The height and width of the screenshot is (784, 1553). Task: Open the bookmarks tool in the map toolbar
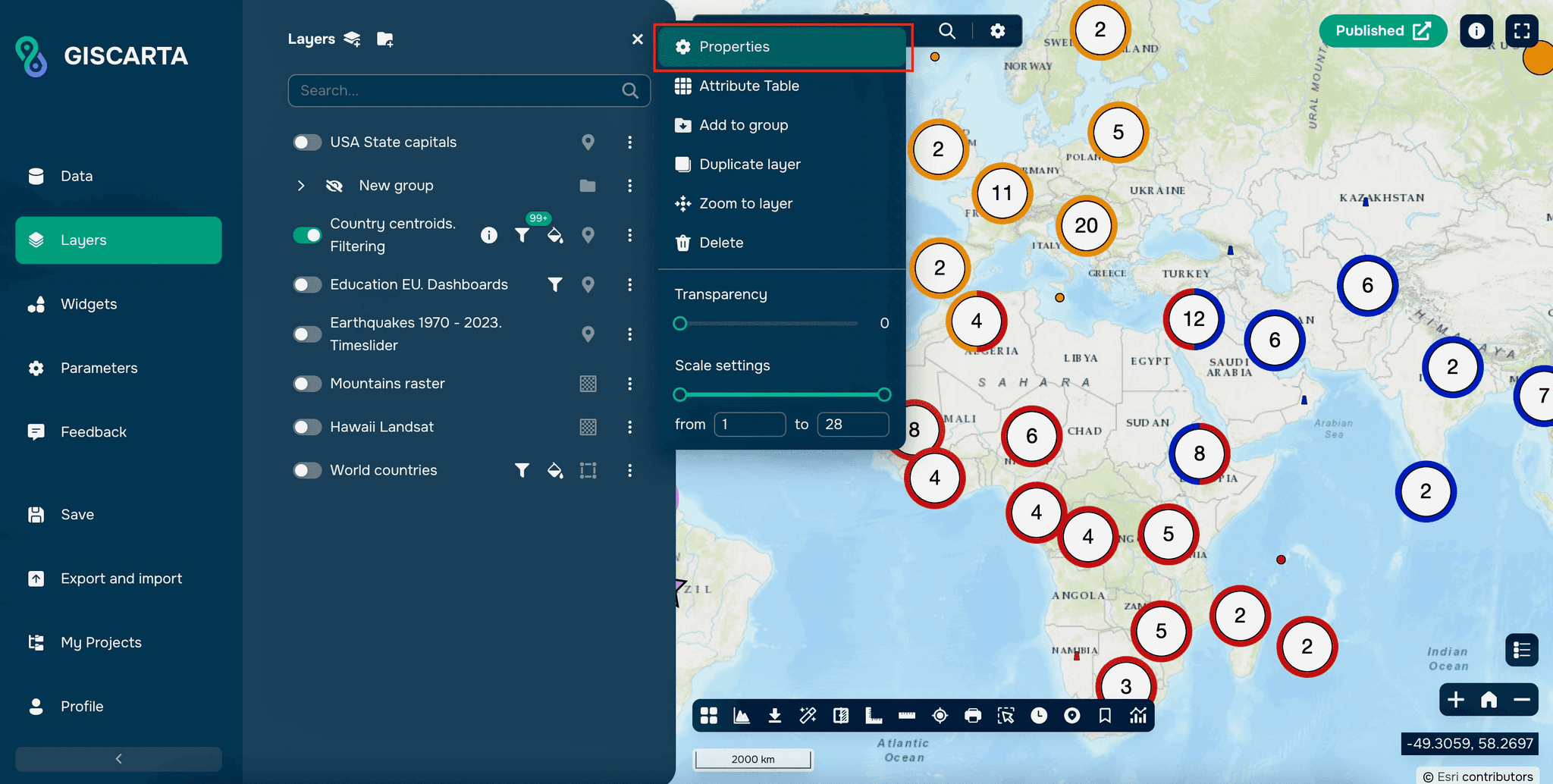tap(1104, 715)
